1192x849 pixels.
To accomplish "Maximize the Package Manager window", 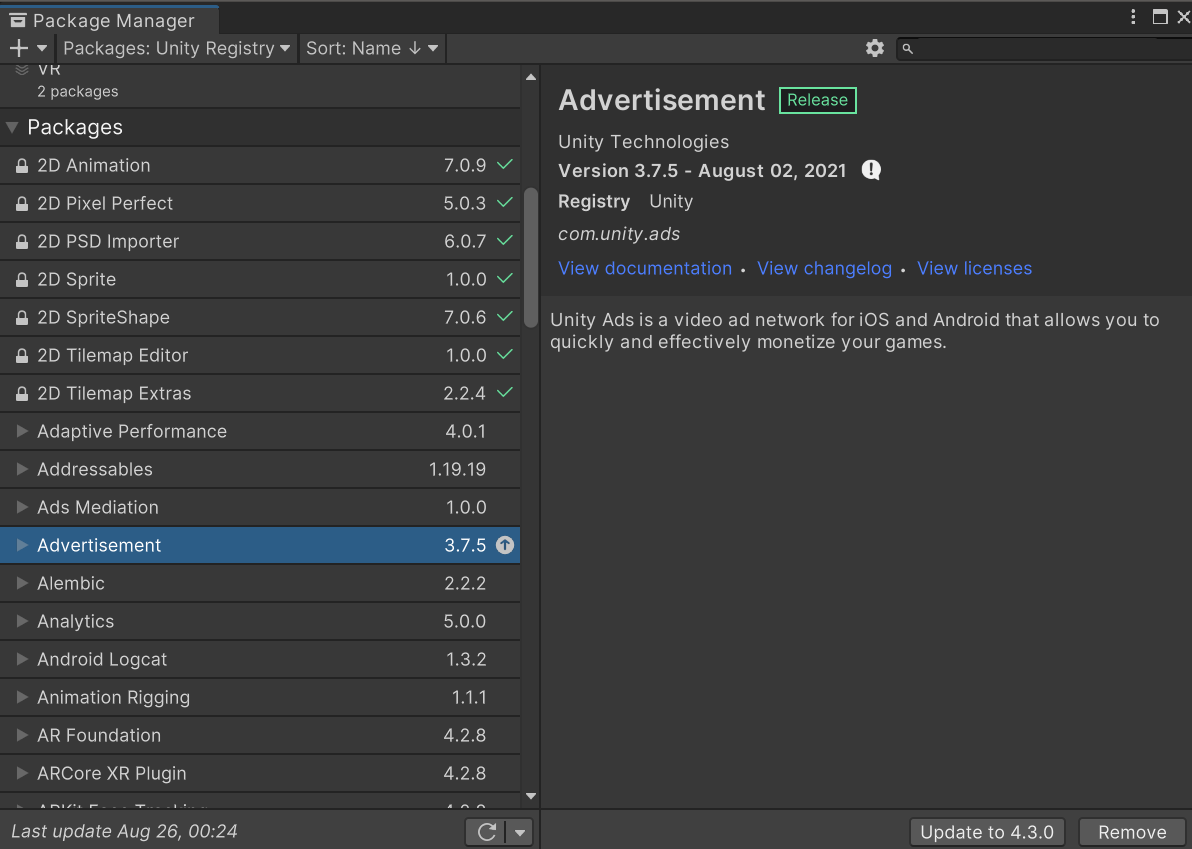I will click(x=1160, y=17).
